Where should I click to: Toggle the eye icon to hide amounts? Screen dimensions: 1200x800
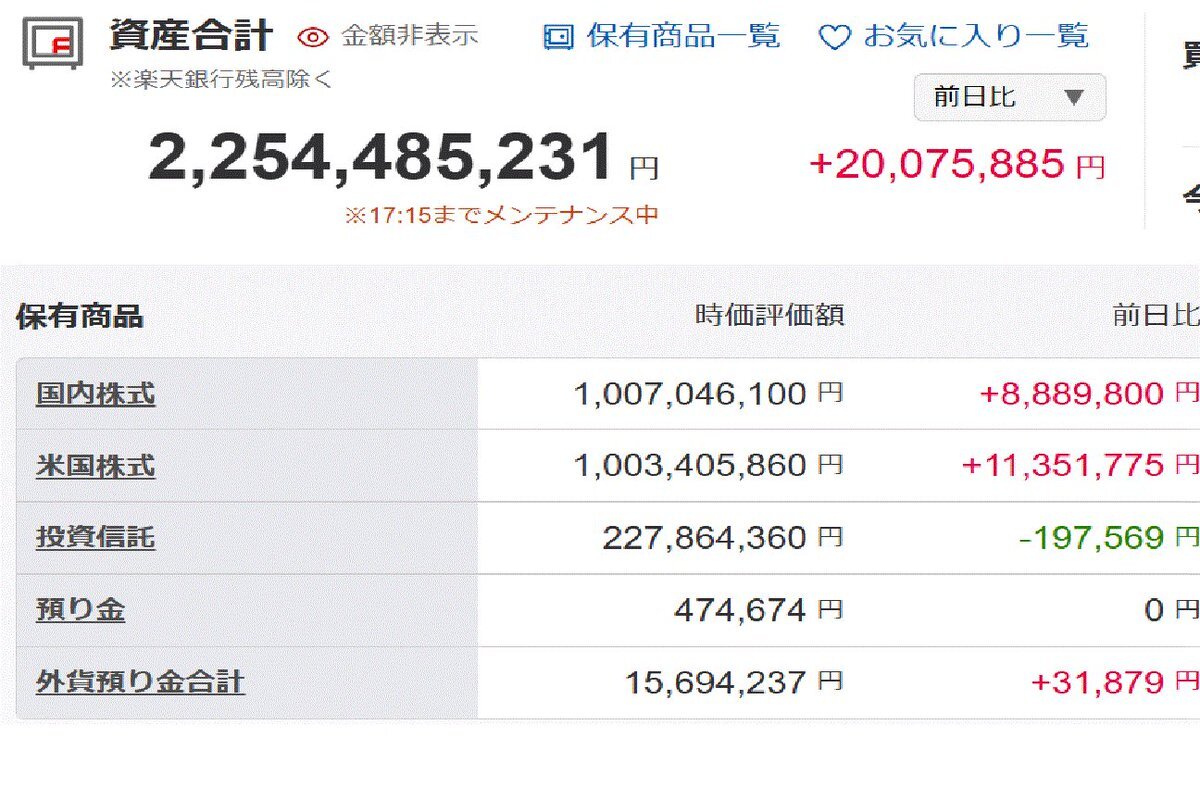tap(313, 38)
